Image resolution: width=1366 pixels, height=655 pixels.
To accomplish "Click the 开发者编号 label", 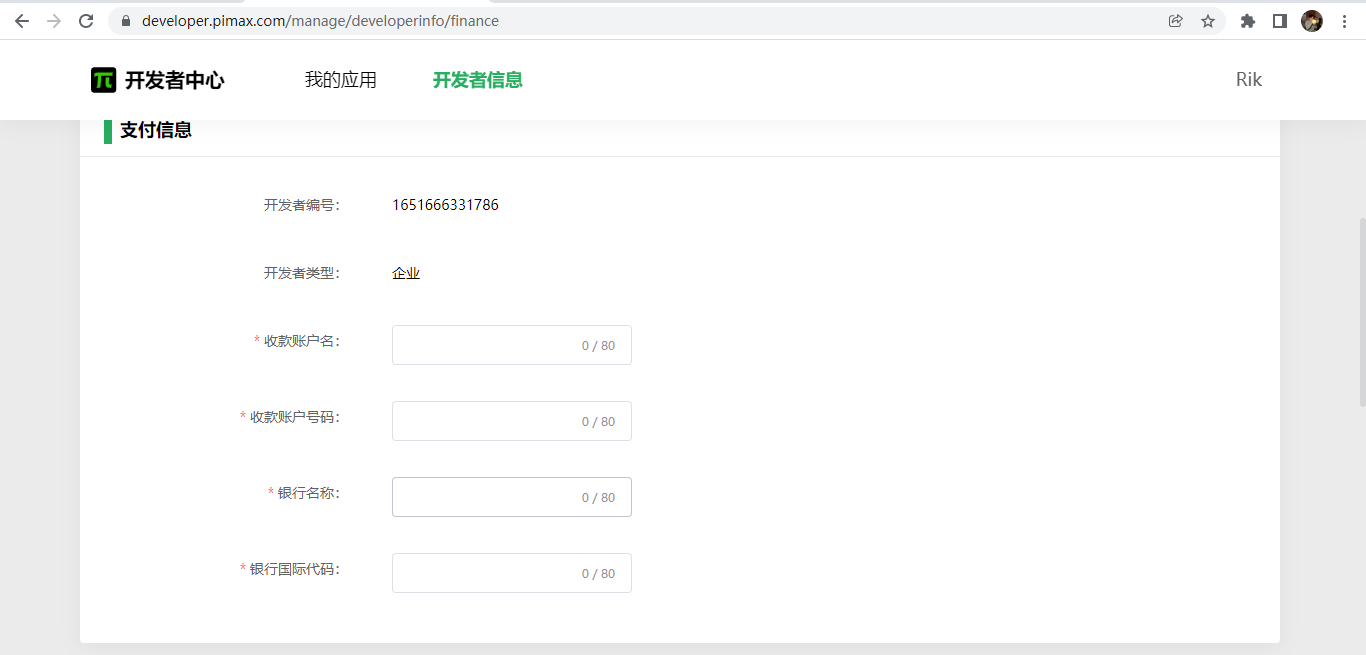I will (302, 205).
